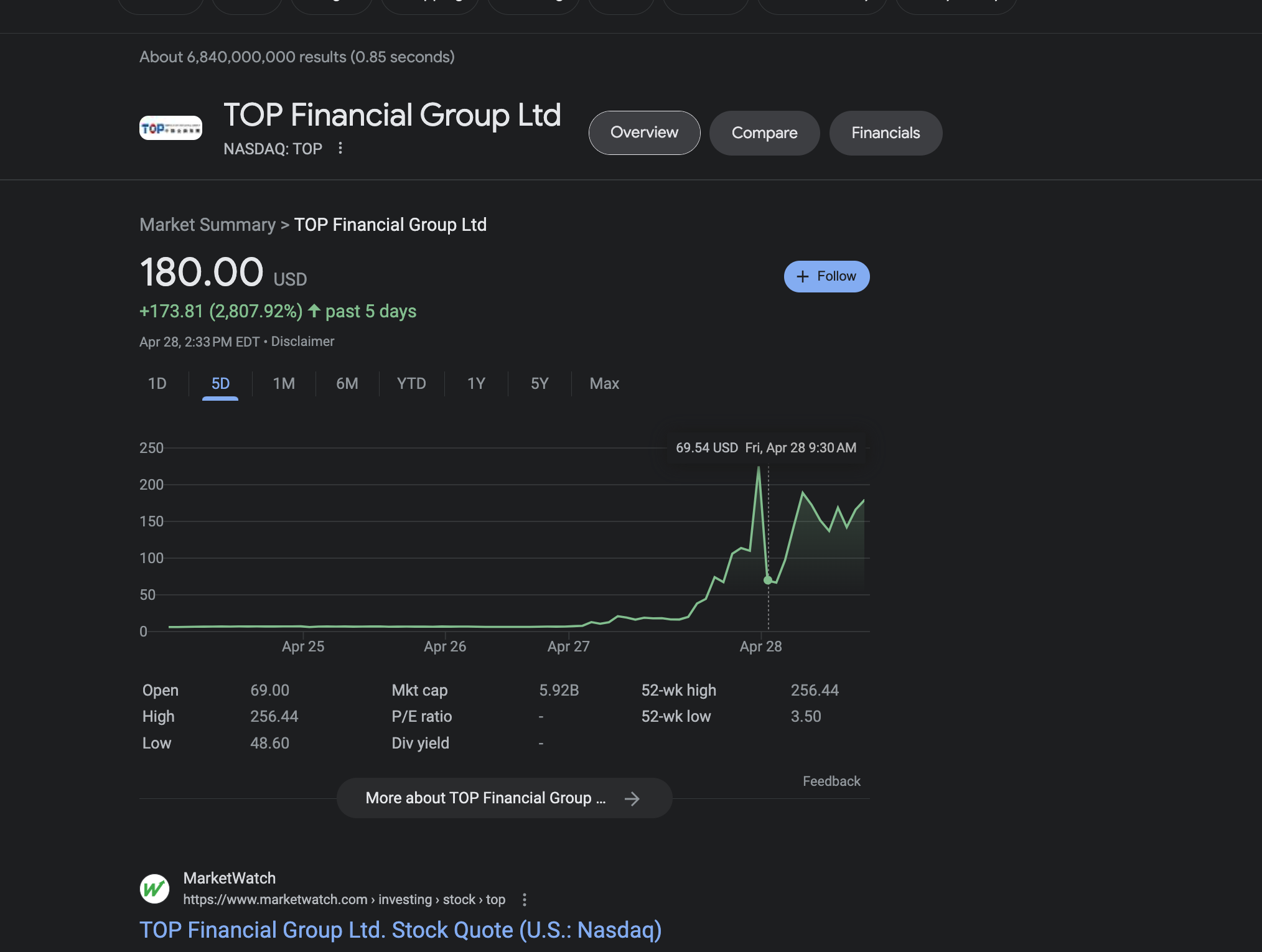
Task: Open the Compare tab
Action: point(764,133)
